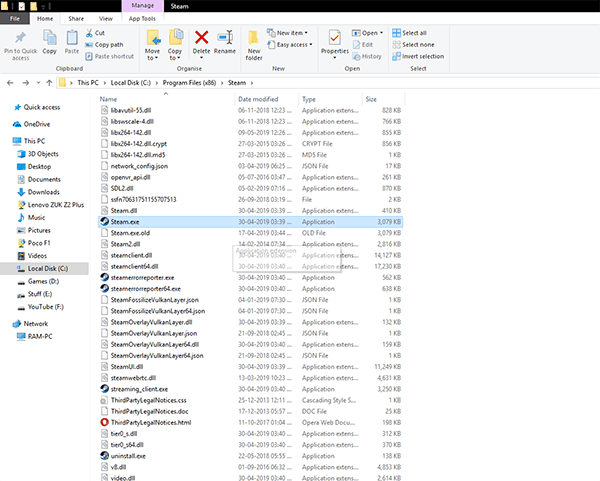This screenshot has width=600, height=481.
Task: Select the file steamclient64.dll
Action: 251,266
